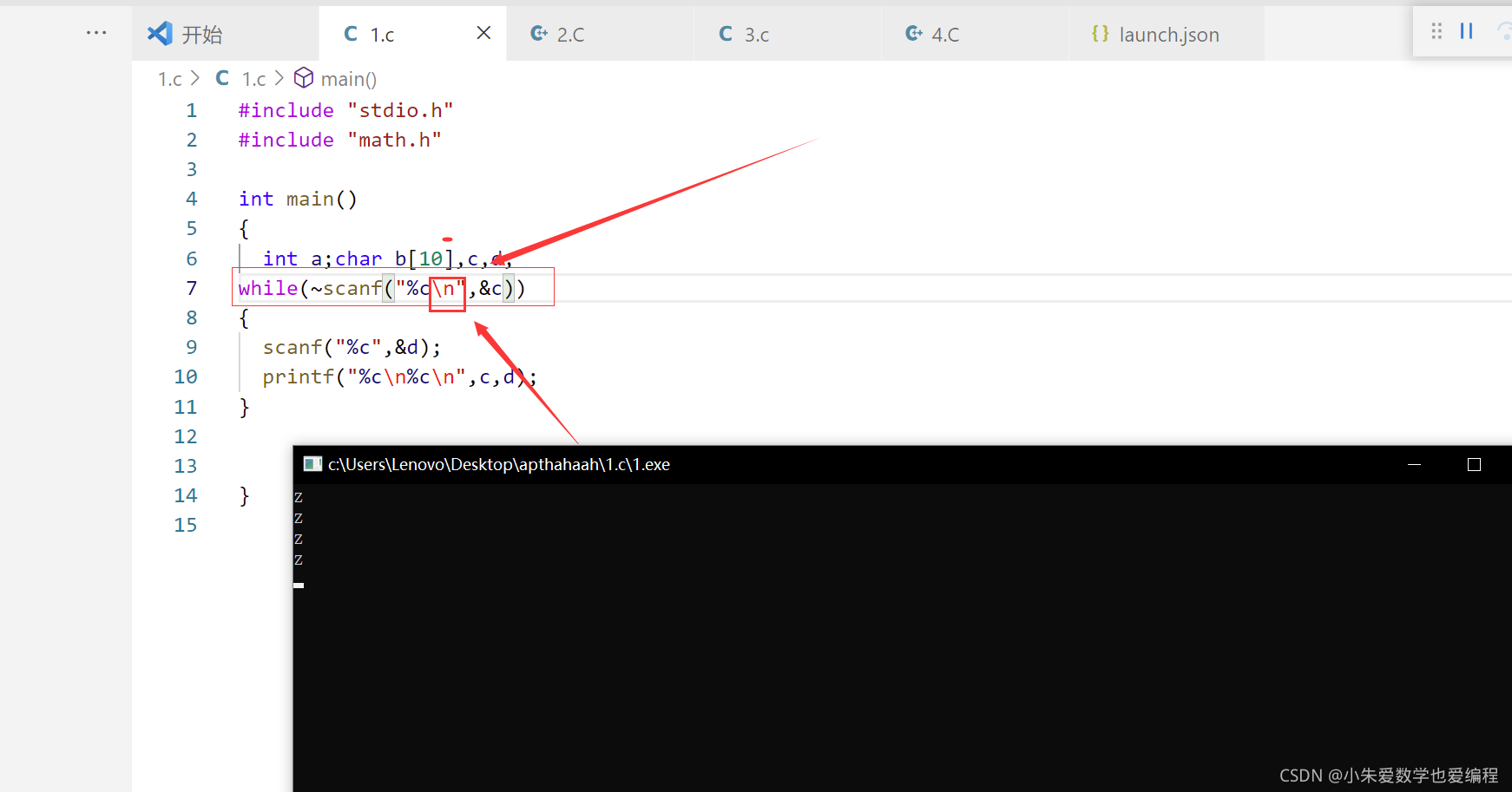Click the int main() declaration
Image resolution: width=1512 pixels, height=792 pixels.
point(298,199)
